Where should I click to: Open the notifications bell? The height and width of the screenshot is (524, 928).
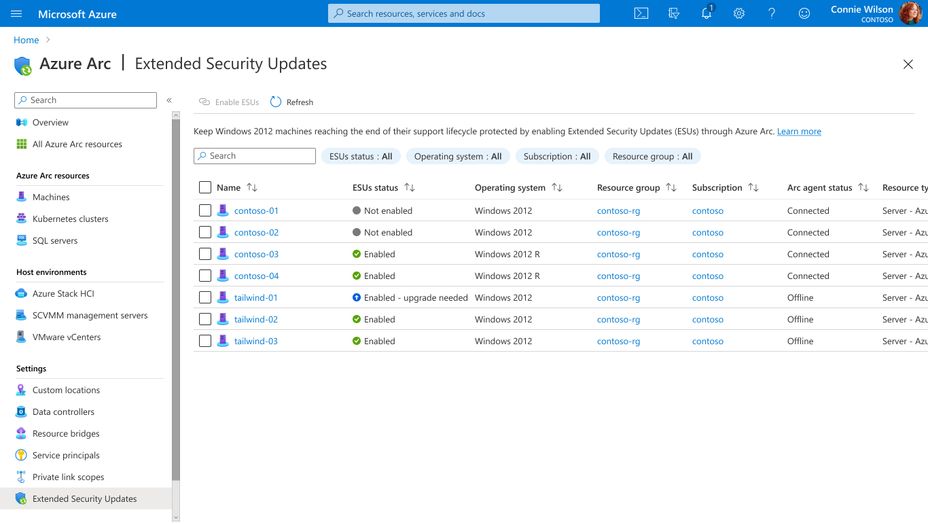pos(707,13)
